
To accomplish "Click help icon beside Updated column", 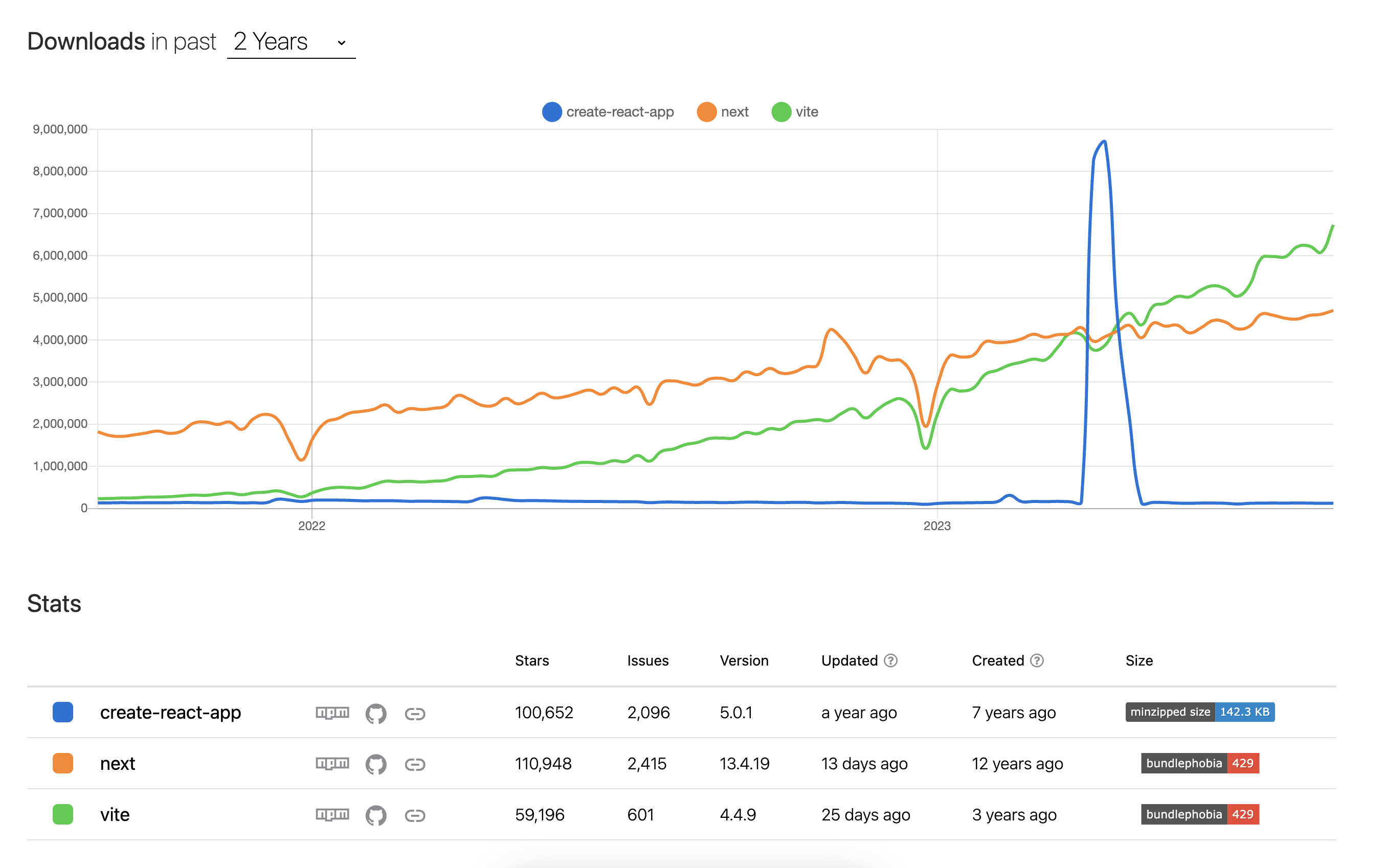I will click(x=890, y=661).
